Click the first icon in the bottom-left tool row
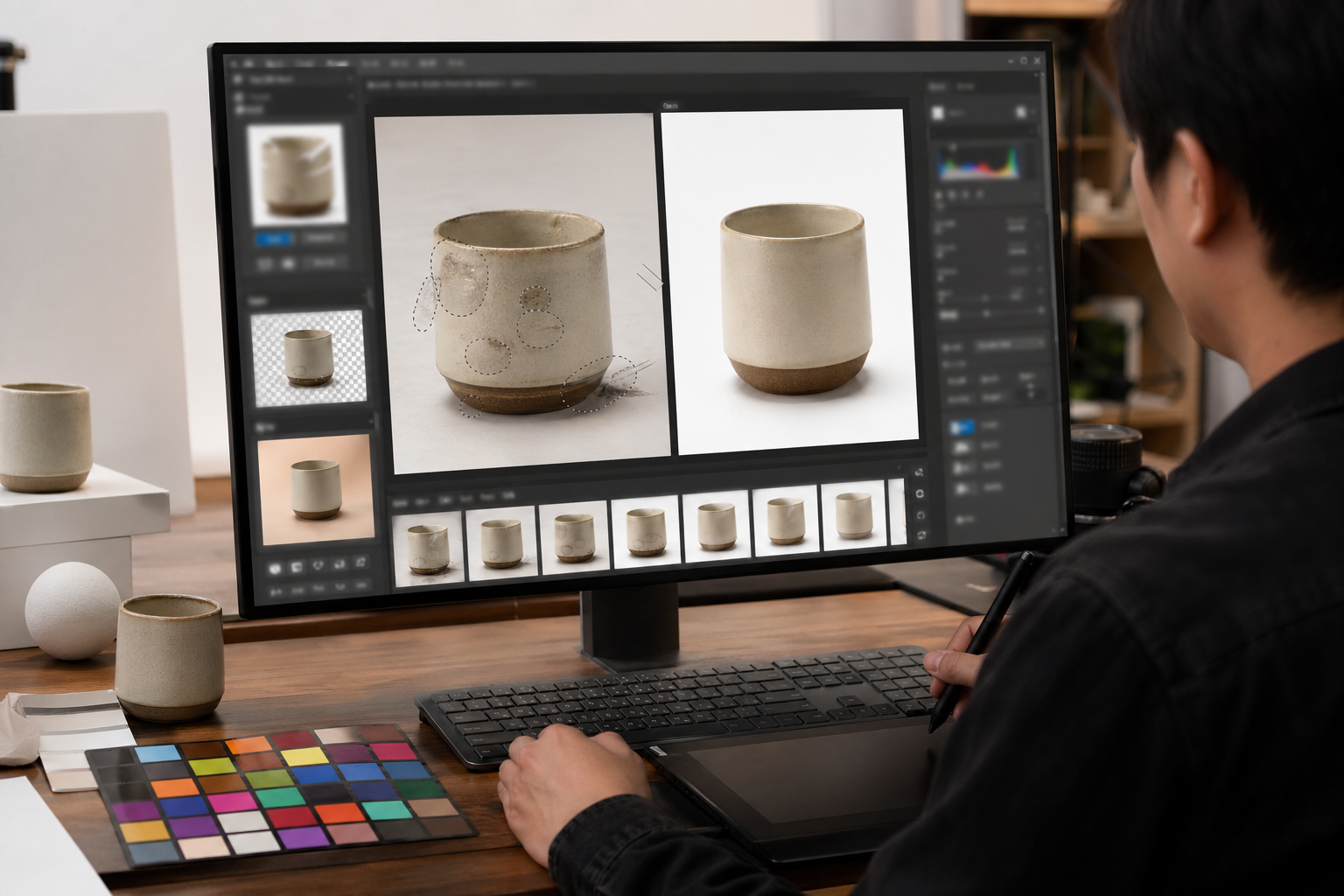This screenshot has height=896, width=1344. click(x=275, y=568)
